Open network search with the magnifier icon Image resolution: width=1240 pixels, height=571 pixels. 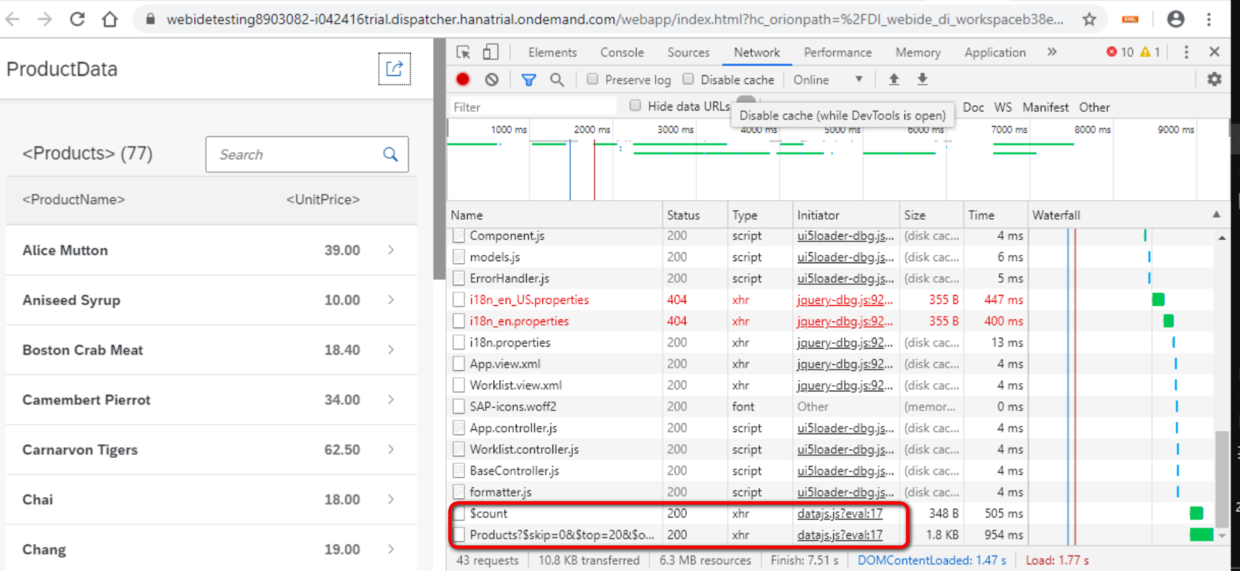click(x=557, y=80)
